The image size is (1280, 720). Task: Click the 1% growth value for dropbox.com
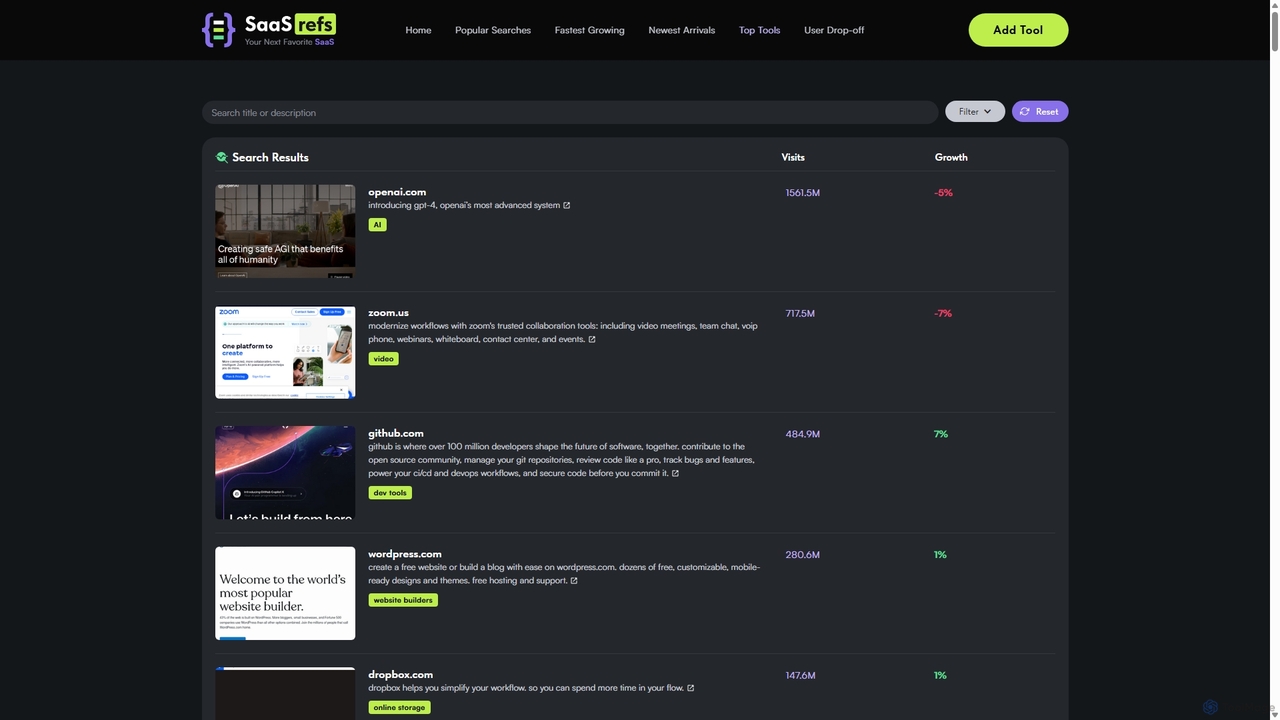tap(940, 676)
